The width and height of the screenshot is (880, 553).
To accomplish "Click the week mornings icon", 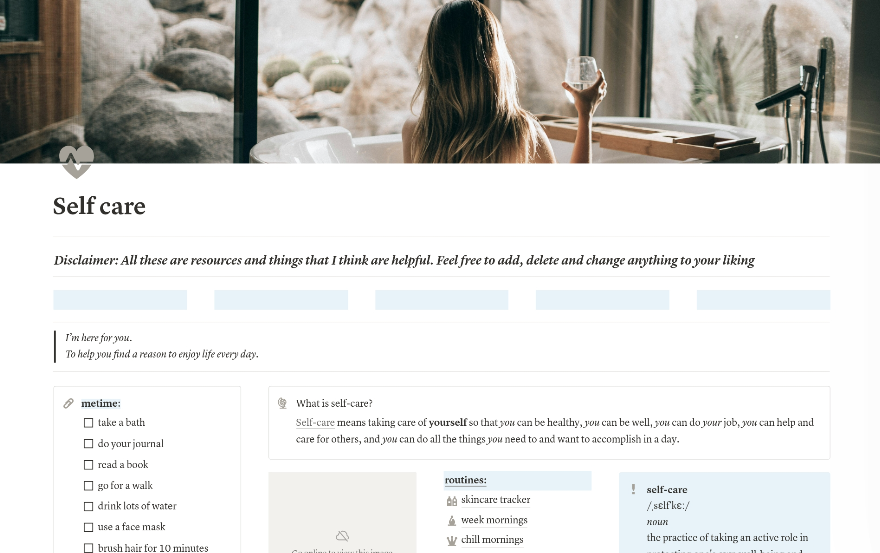I will point(452,520).
